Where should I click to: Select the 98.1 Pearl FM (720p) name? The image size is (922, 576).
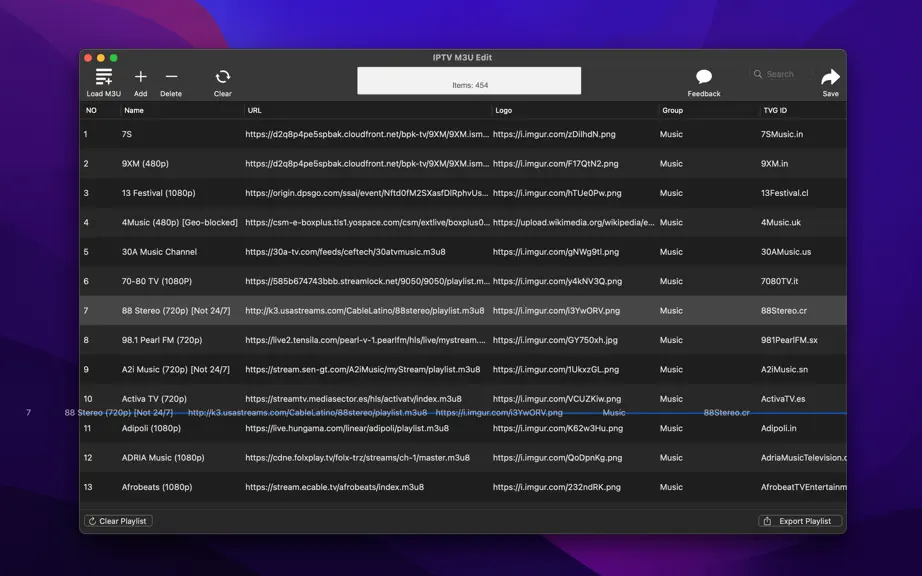[162, 340]
